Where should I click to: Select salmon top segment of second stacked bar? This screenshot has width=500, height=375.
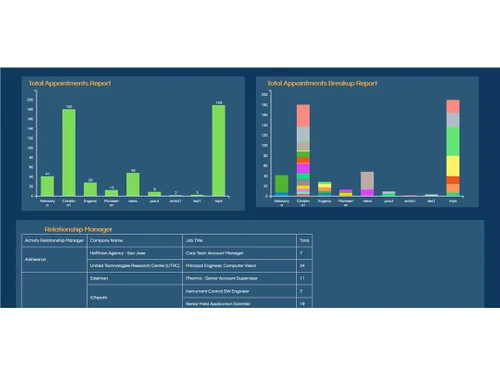click(303, 116)
